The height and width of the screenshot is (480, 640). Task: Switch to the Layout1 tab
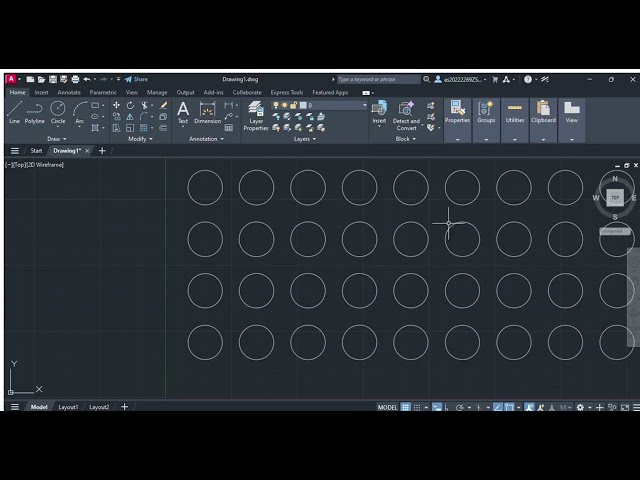coord(68,407)
